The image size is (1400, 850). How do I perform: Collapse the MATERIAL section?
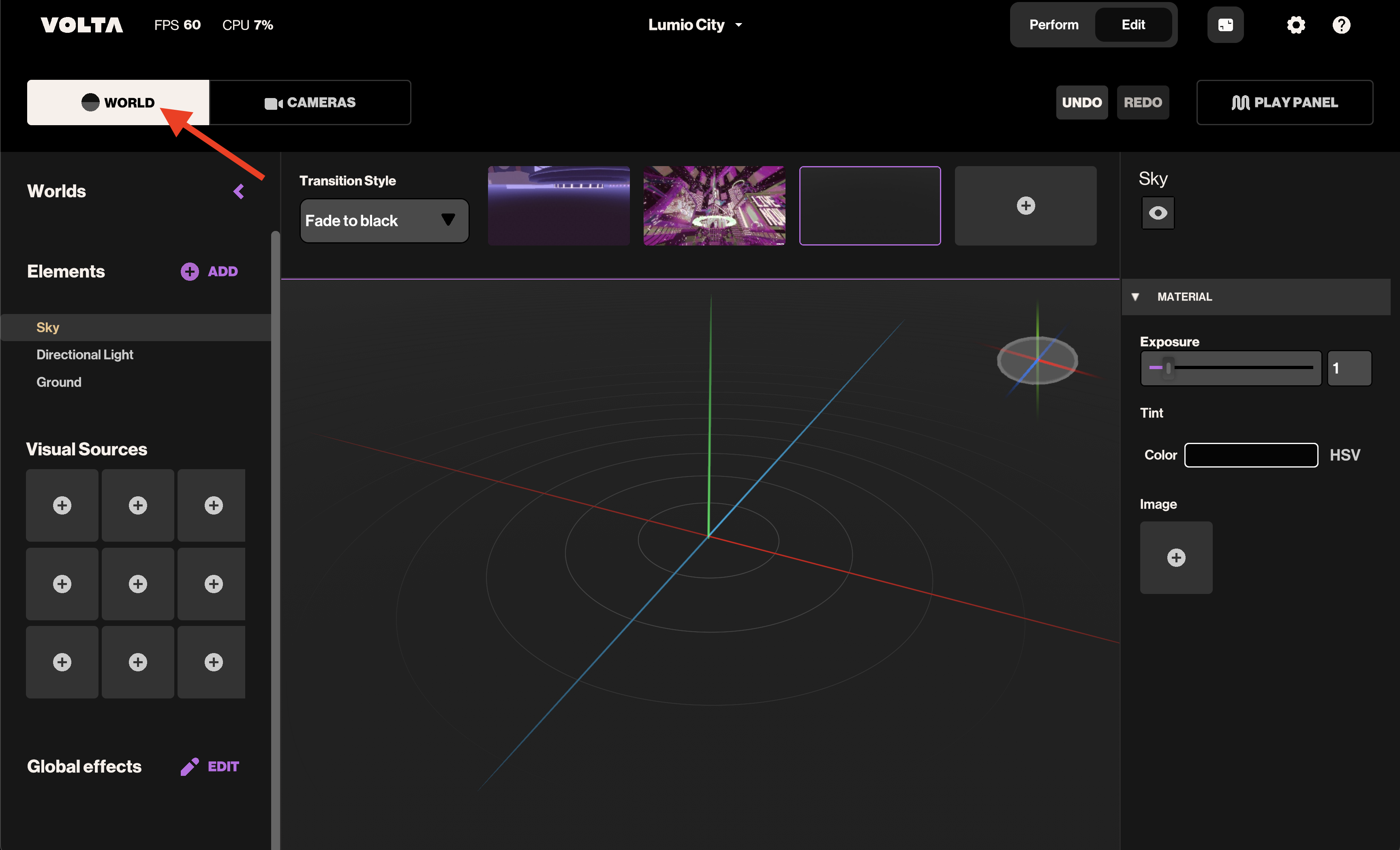[x=1135, y=297]
